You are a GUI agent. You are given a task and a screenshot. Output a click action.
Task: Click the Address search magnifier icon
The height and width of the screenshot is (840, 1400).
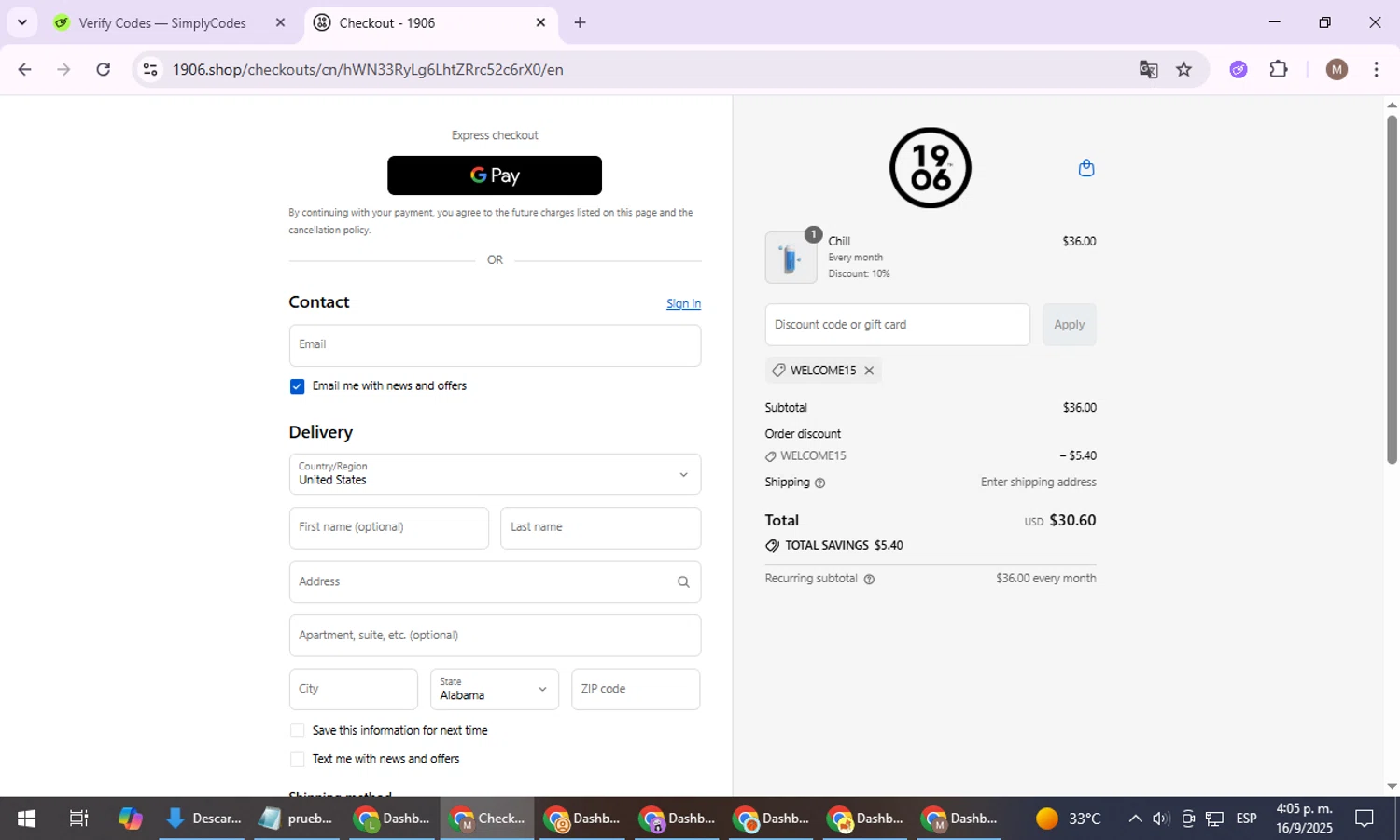tap(683, 582)
